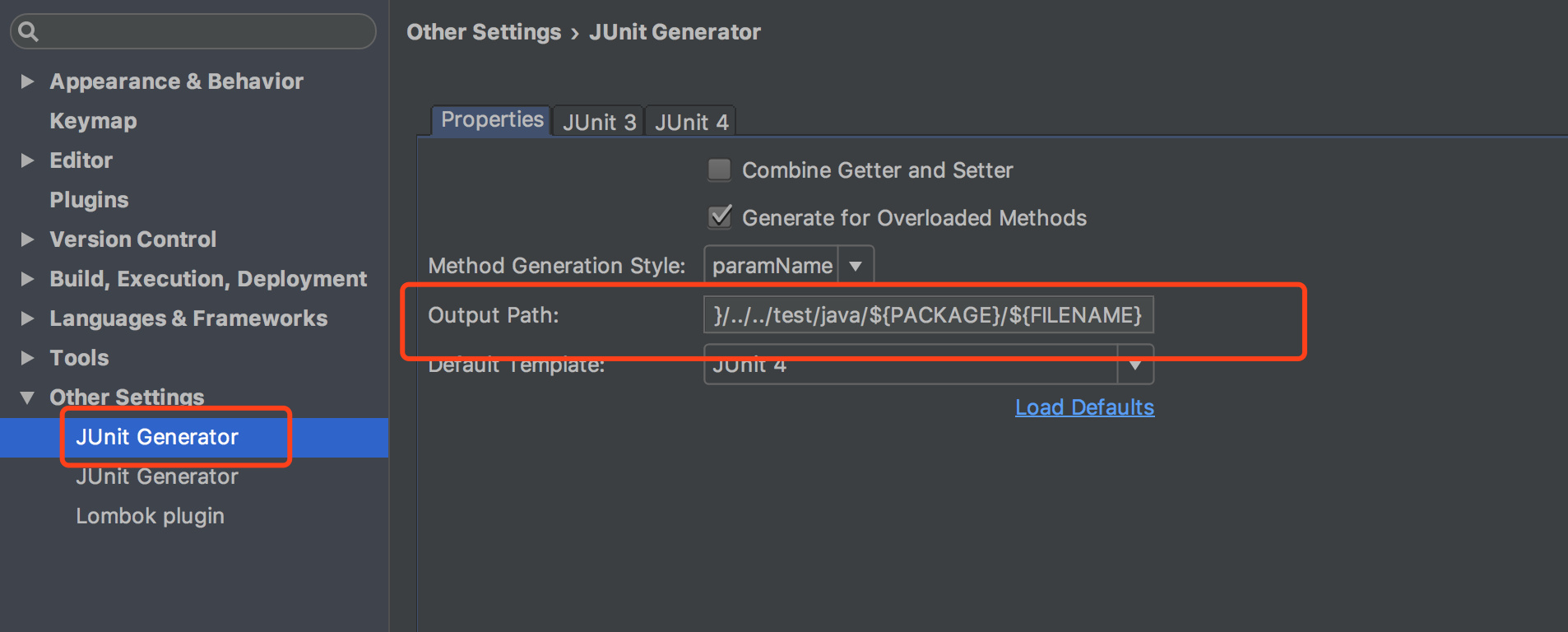Expand the Editor settings node
This screenshot has width=1568, height=632.
[x=27, y=160]
